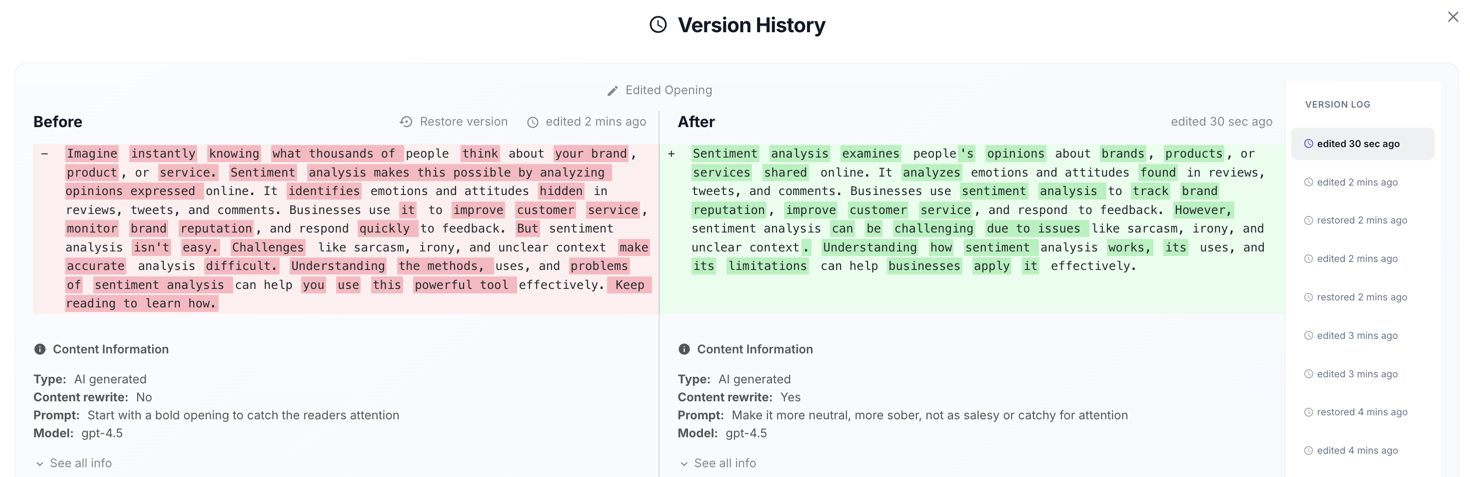Click the VERSION LOG heading
Image resolution: width=1470 pixels, height=477 pixels.
(1337, 104)
